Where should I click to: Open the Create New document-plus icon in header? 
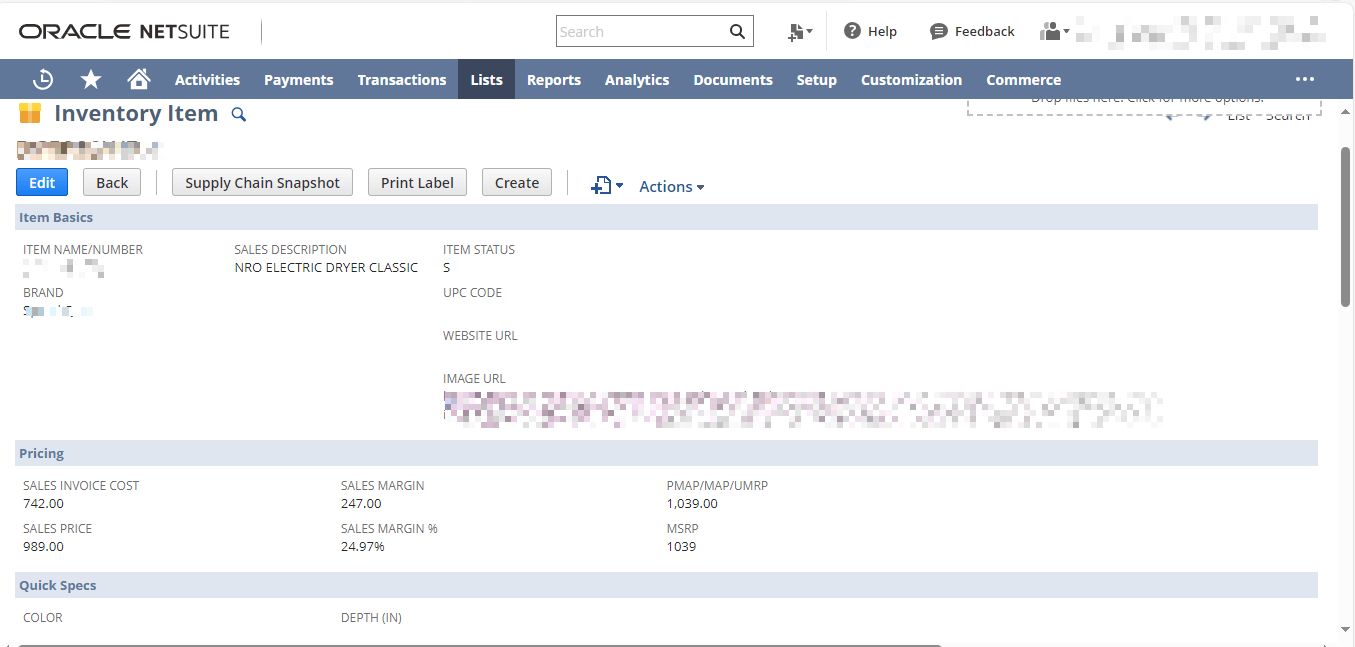coord(800,32)
